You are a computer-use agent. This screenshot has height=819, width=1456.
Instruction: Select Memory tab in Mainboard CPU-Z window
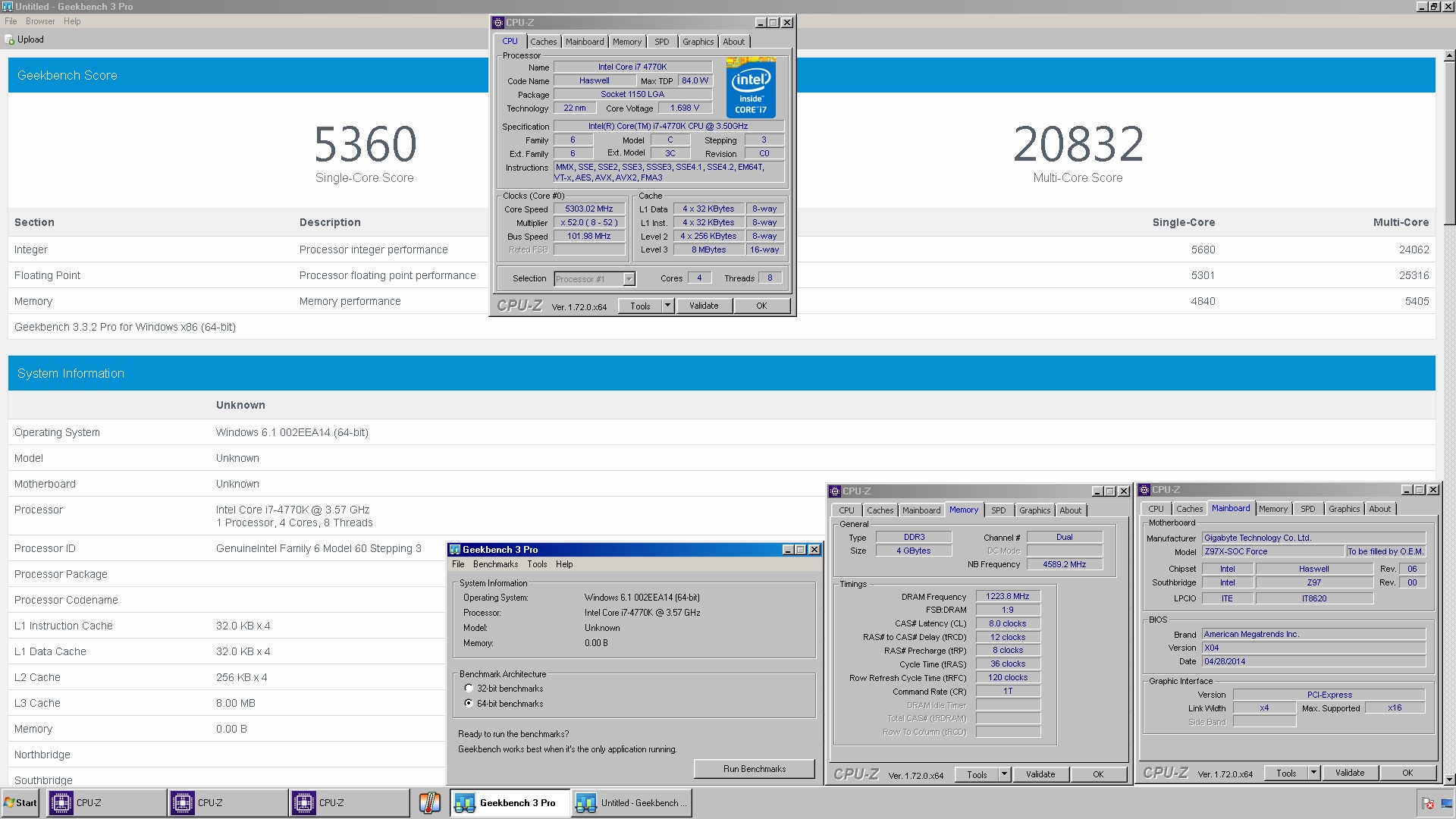tap(1273, 509)
